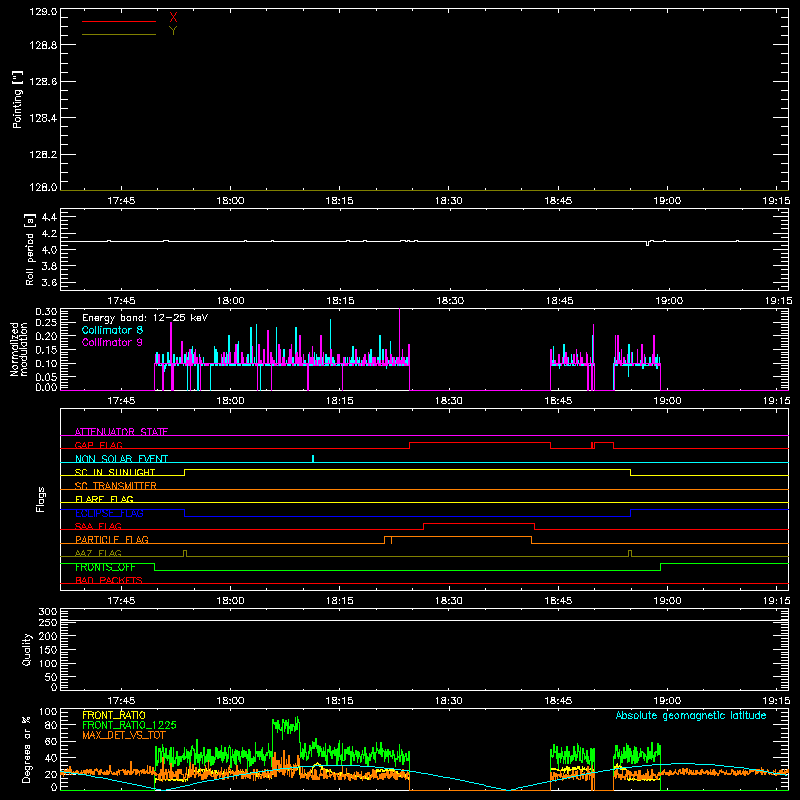Click the Flags axis title
This screenshot has width=800, height=800.
pos(41,499)
